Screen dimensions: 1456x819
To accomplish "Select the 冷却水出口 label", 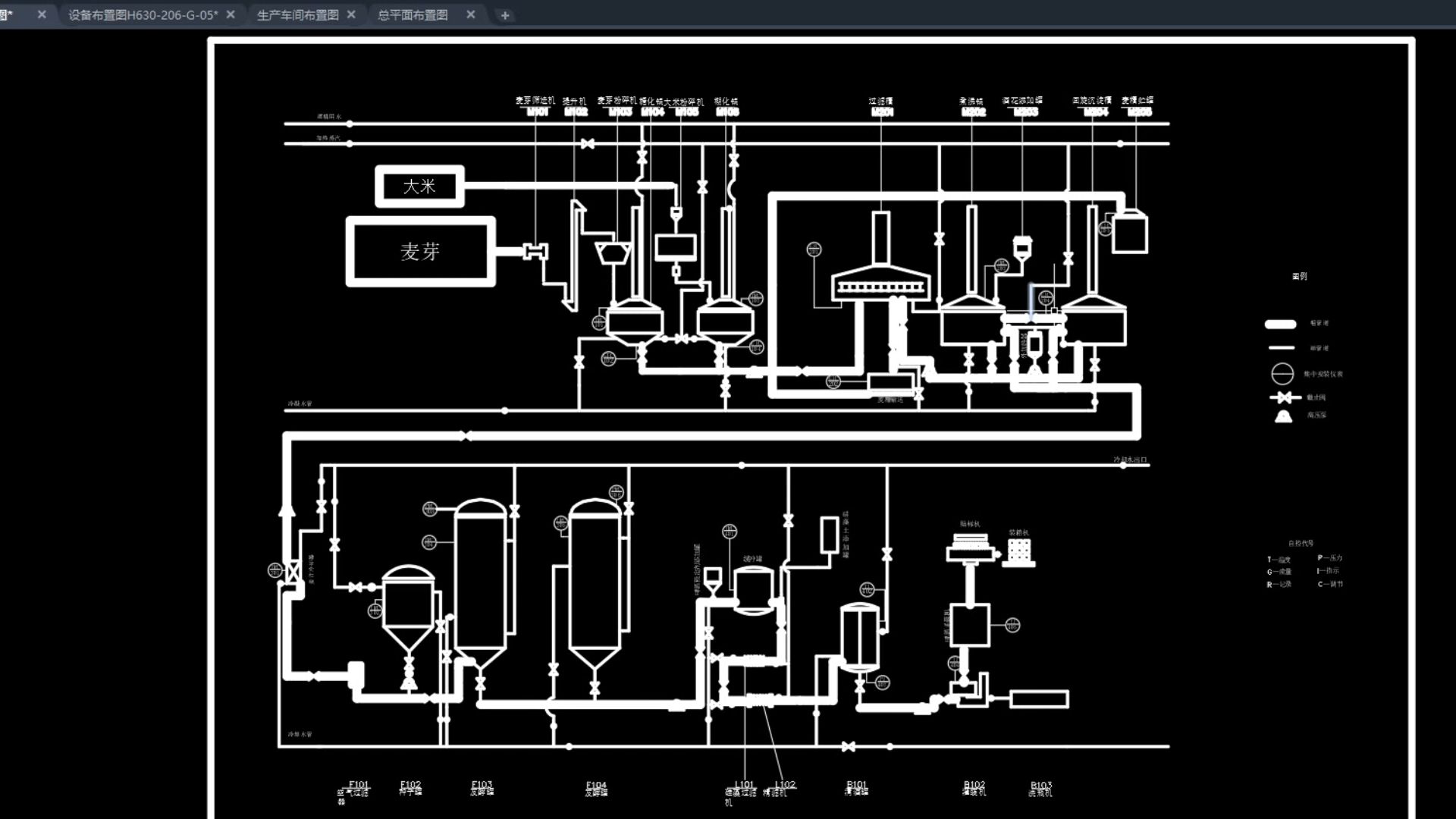I will [1130, 460].
